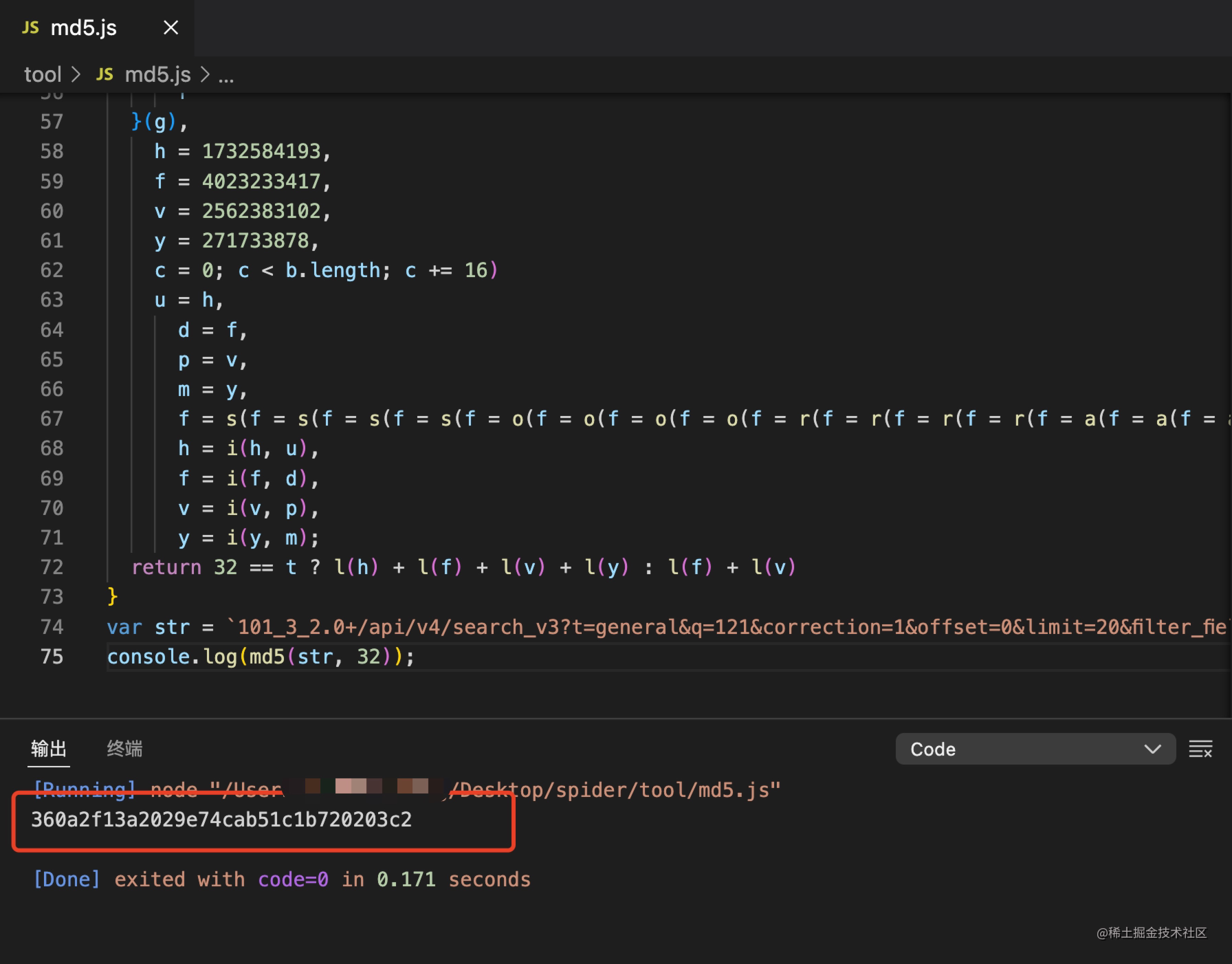Click 'd = f,' on line 64
This screenshot has height=964, width=1232.
click(212, 330)
